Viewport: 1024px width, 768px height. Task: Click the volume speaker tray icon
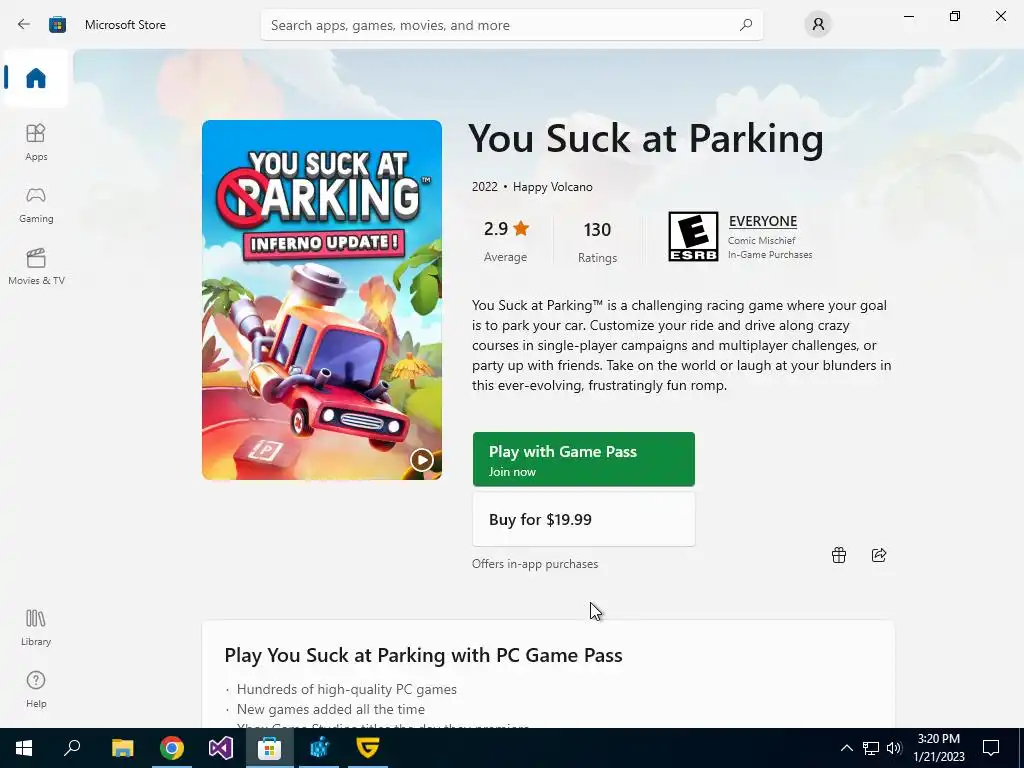[x=894, y=748]
